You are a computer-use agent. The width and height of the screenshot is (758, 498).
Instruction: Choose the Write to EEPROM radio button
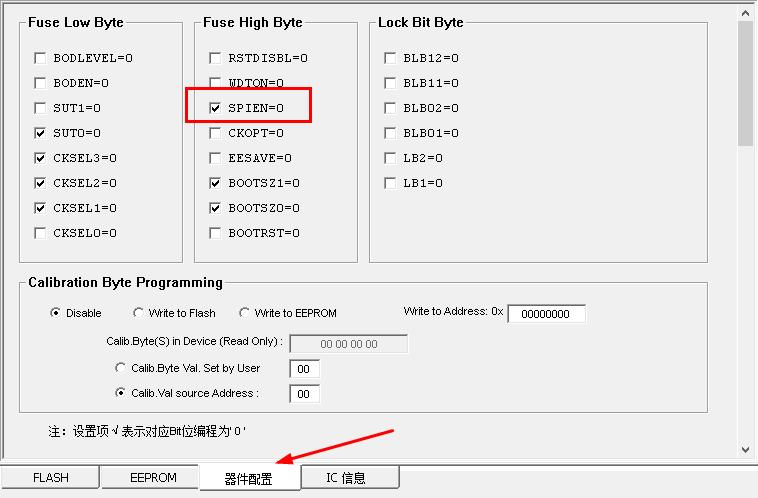coord(245,313)
